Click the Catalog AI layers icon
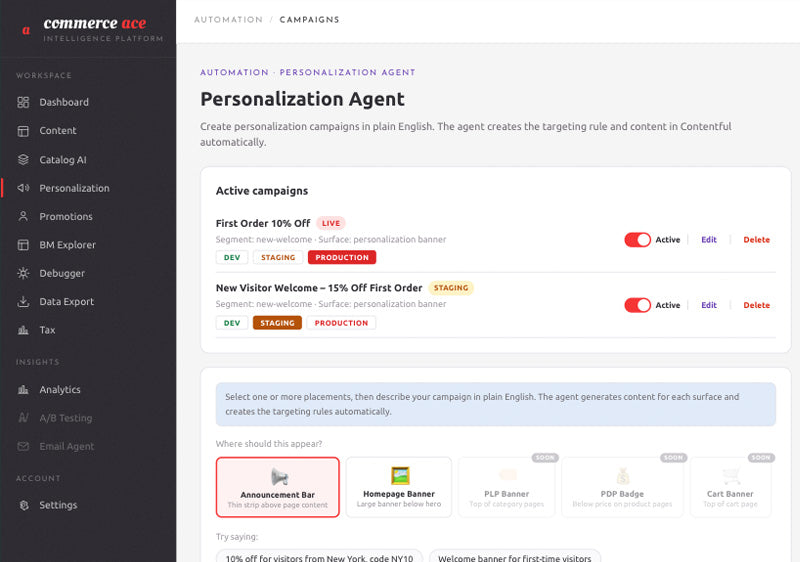This screenshot has height=562, width=800. (x=23, y=160)
